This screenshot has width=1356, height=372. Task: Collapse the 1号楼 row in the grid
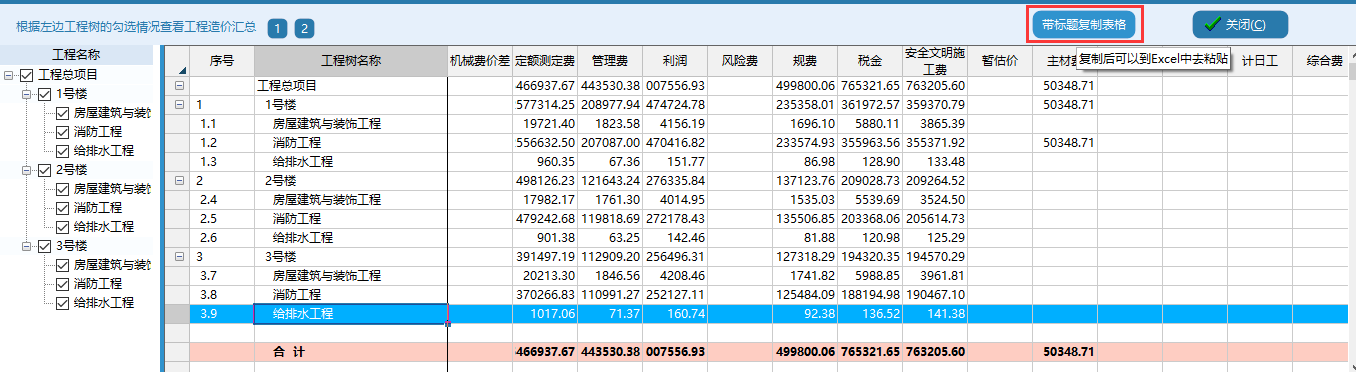(x=180, y=105)
